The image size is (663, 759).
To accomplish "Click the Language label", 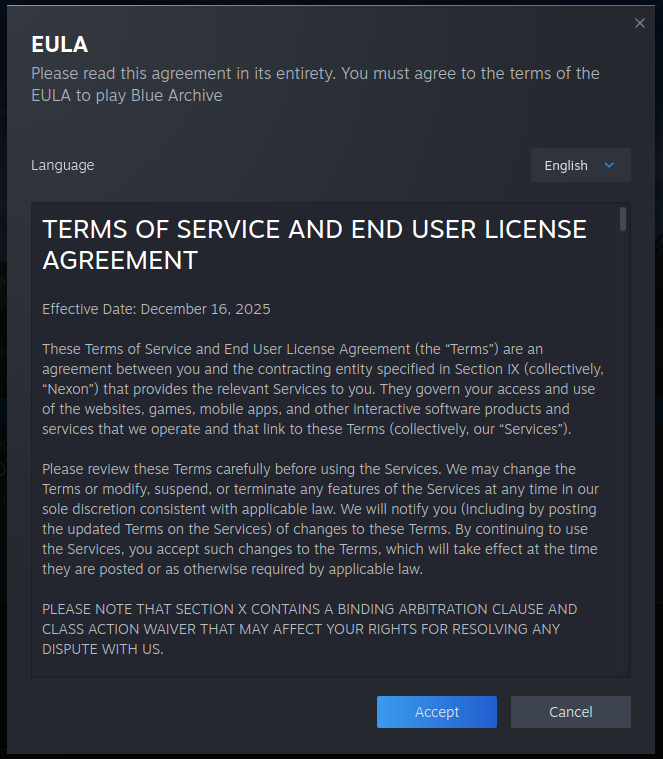I will pyautogui.click(x=62, y=165).
